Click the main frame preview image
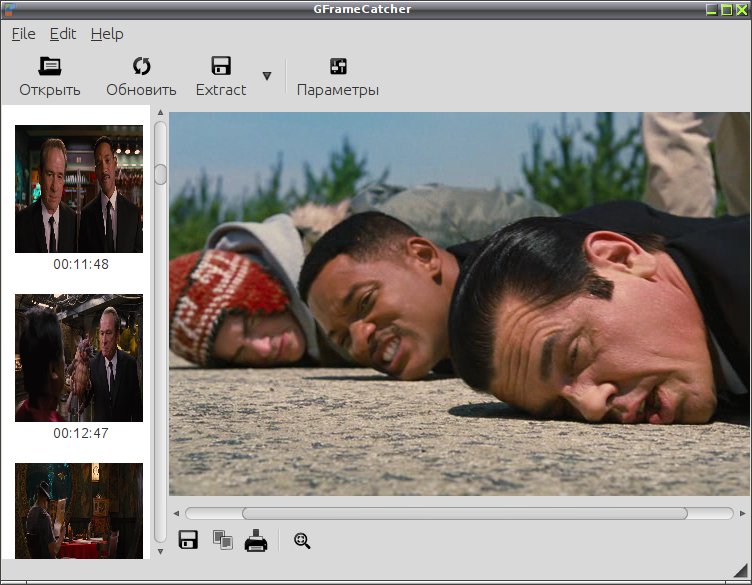 (x=459, y=304)
